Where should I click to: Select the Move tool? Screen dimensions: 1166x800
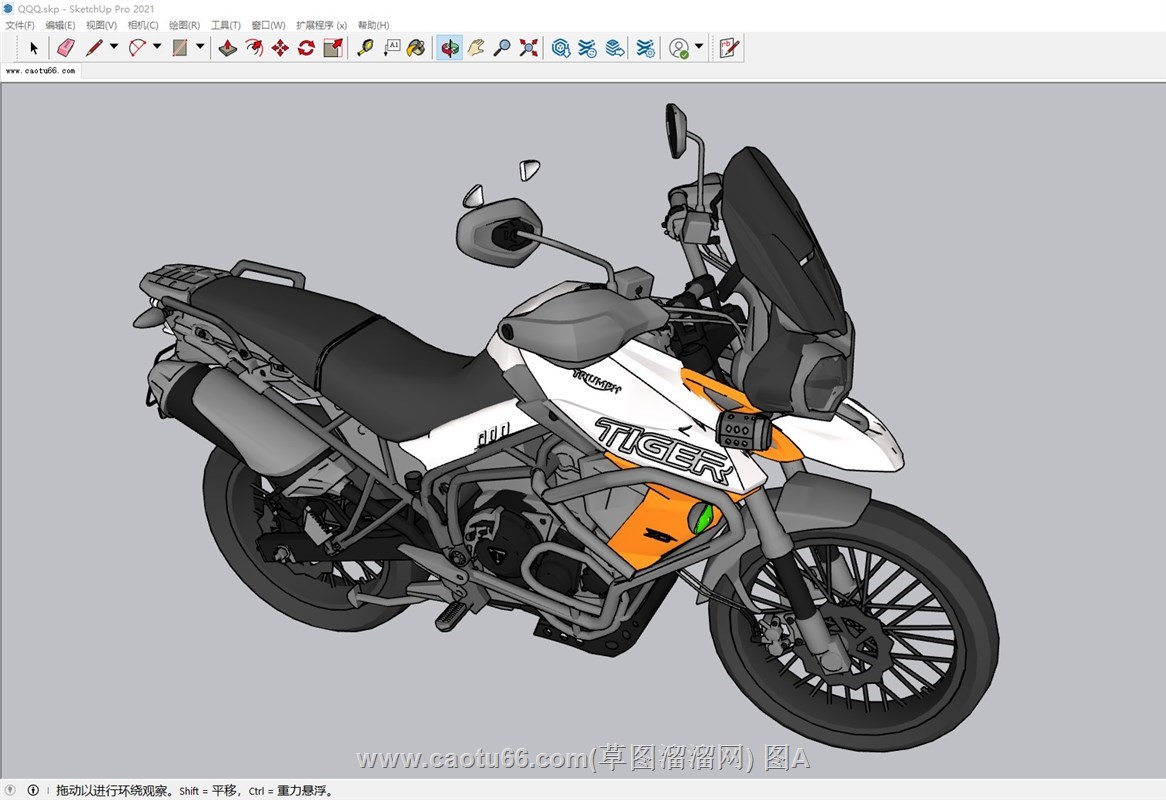point(280,48)
